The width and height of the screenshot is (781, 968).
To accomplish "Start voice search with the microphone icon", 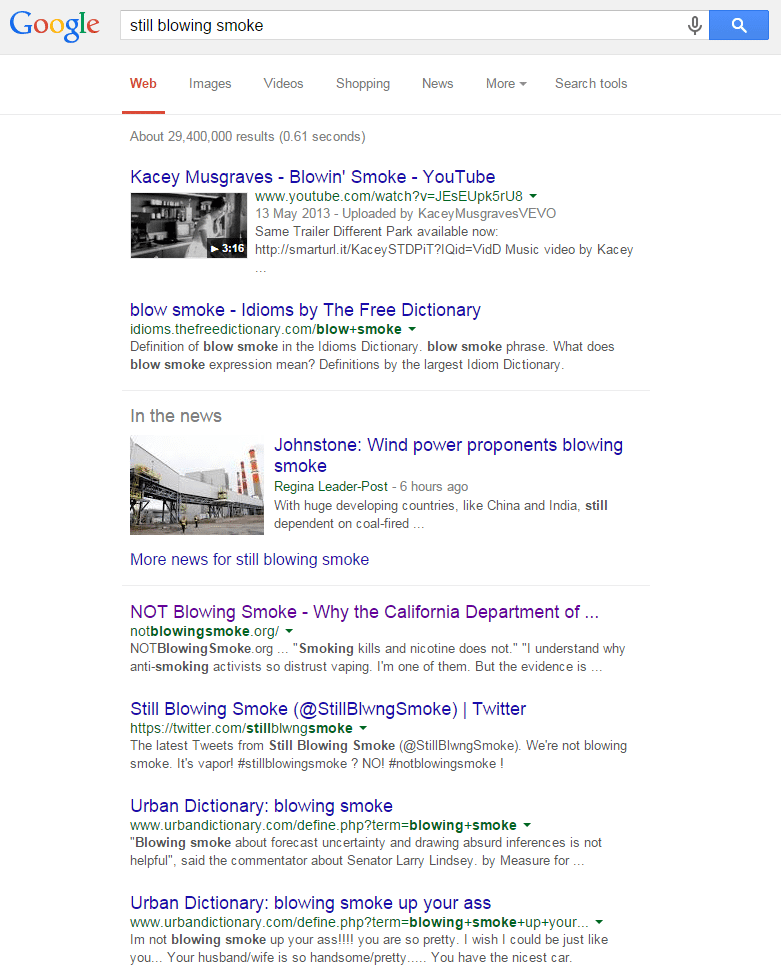I will (x=695, y=25).
